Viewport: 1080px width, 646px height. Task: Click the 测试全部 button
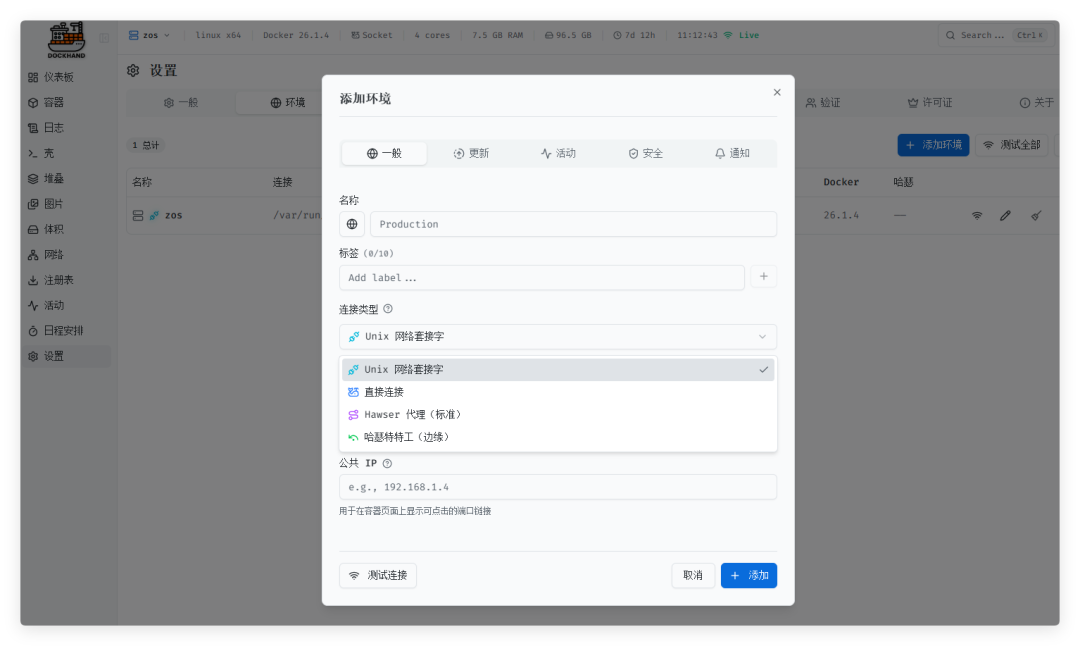1012,145
